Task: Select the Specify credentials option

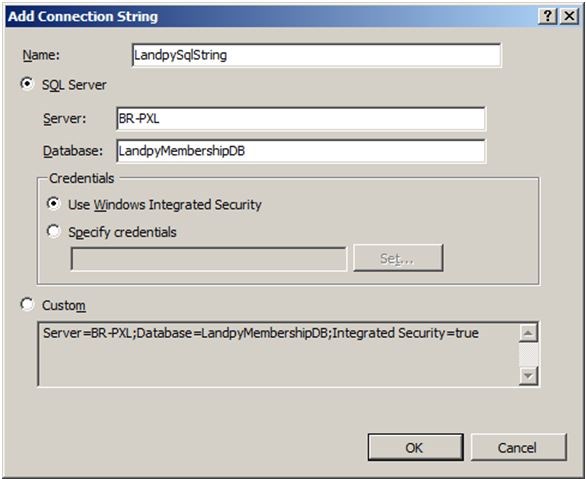Action: 53,231
